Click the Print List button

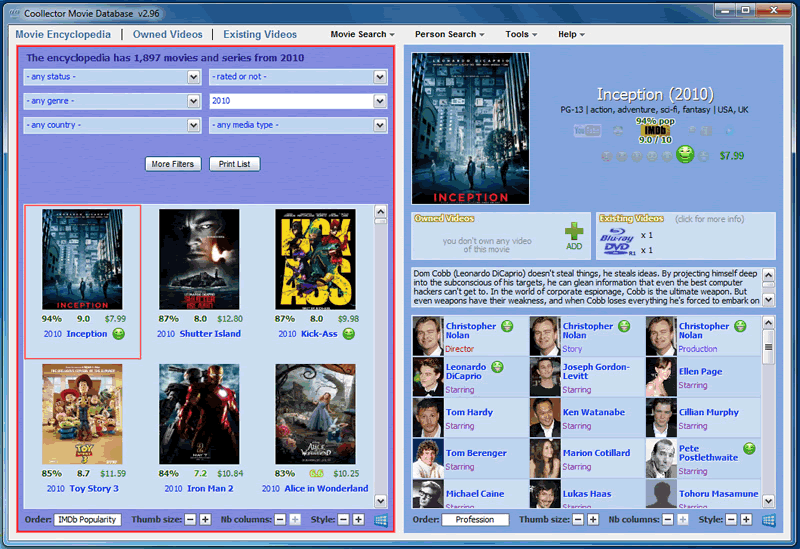[235, 164]
